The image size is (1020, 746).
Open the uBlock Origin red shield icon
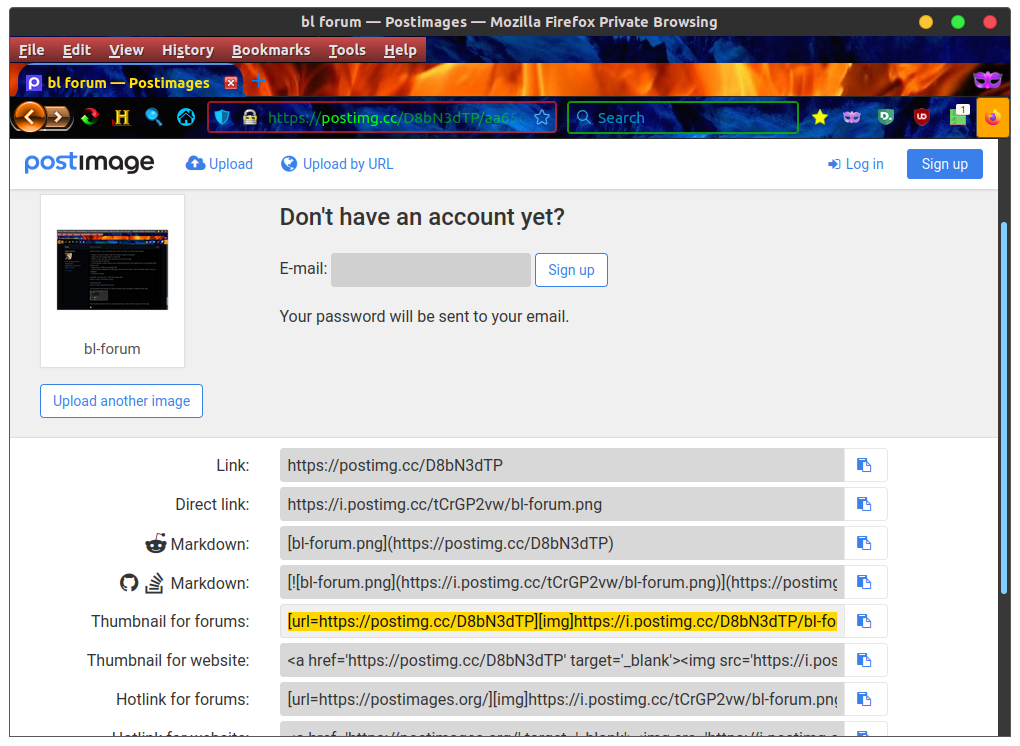[x=921, y=117]
